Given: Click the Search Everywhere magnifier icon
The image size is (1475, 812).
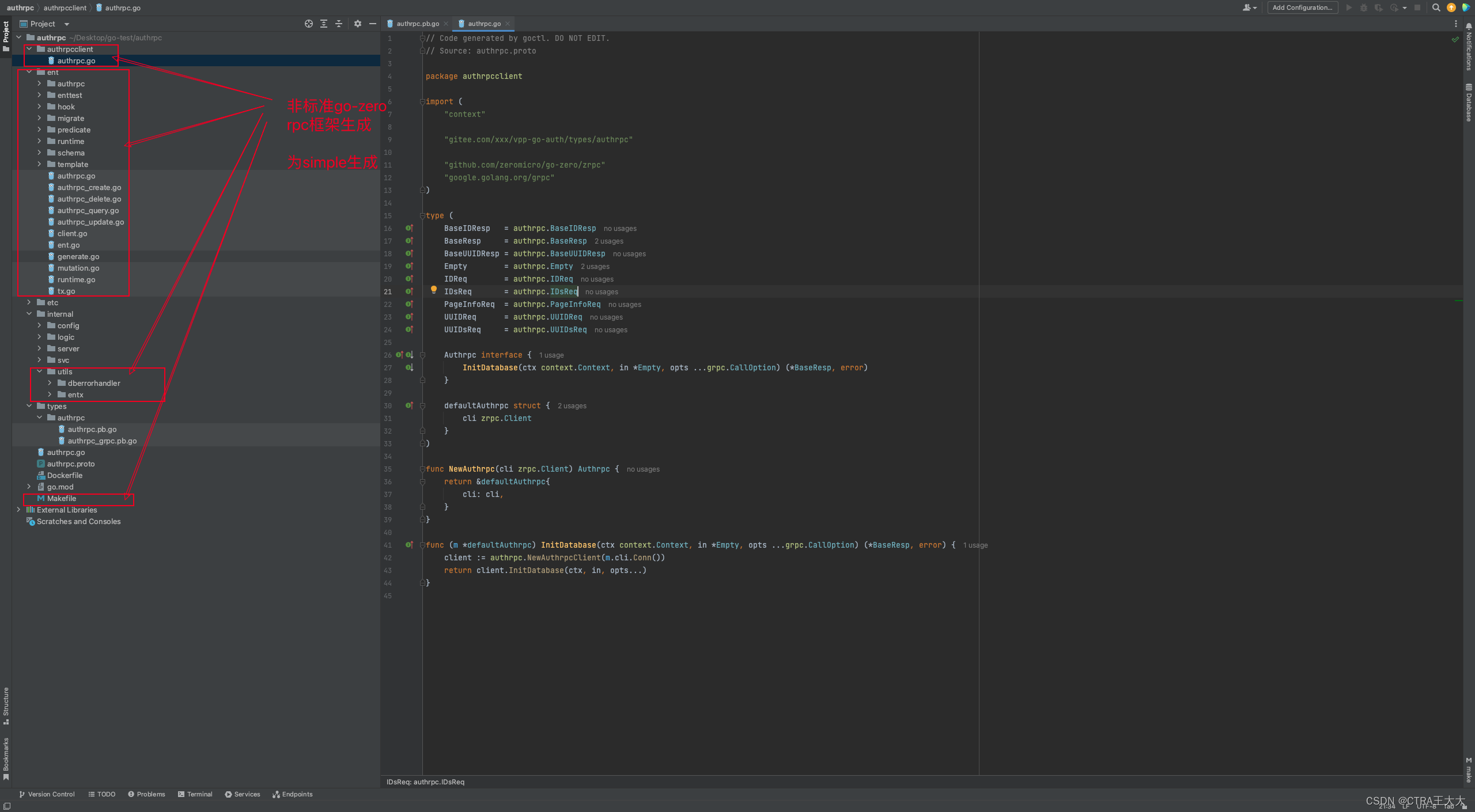Looking at the screenshot, I should click(1436, 7).
